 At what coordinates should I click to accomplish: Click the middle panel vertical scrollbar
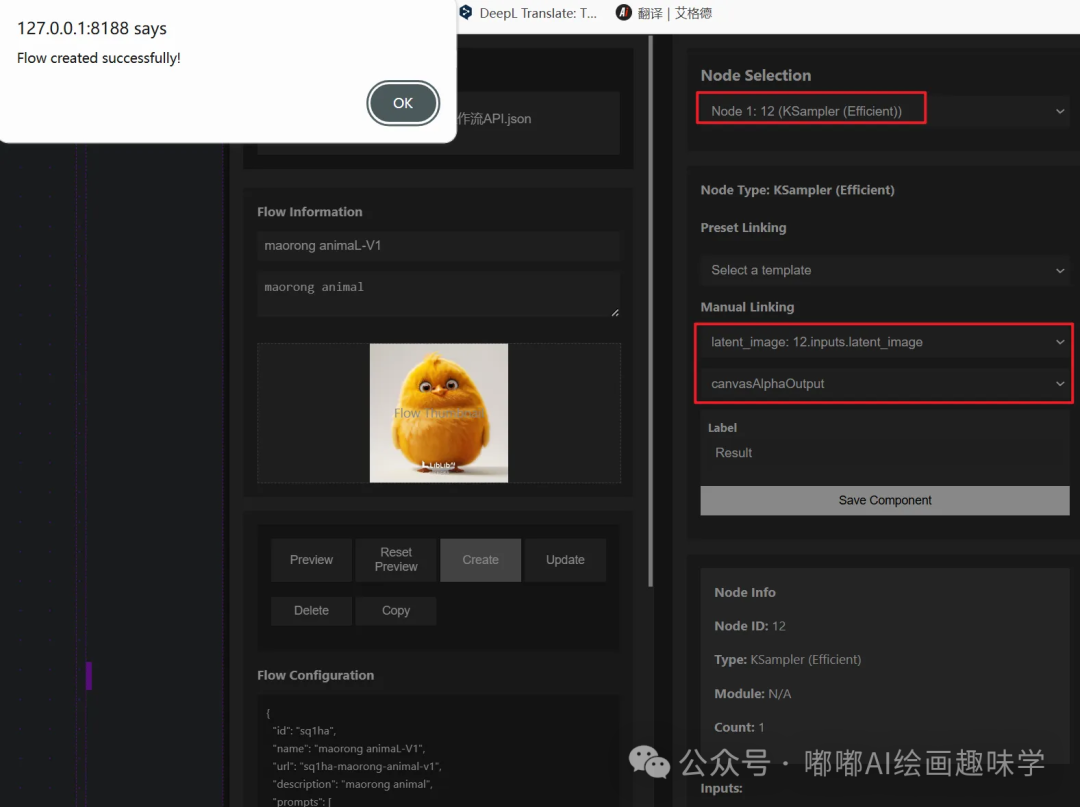(x=651, y=311)
